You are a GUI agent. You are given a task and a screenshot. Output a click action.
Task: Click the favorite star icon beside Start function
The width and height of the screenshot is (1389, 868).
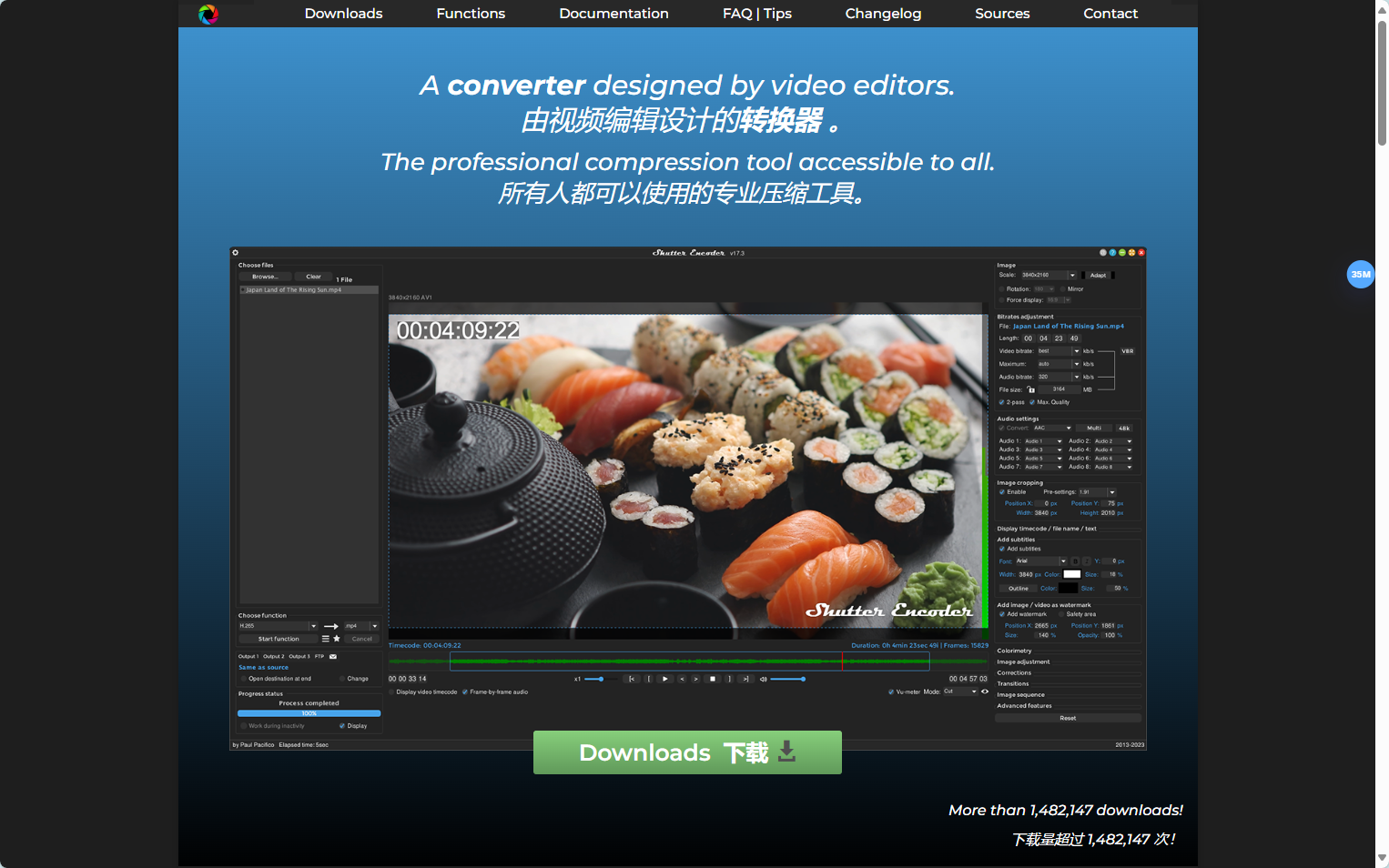point(337,639)
